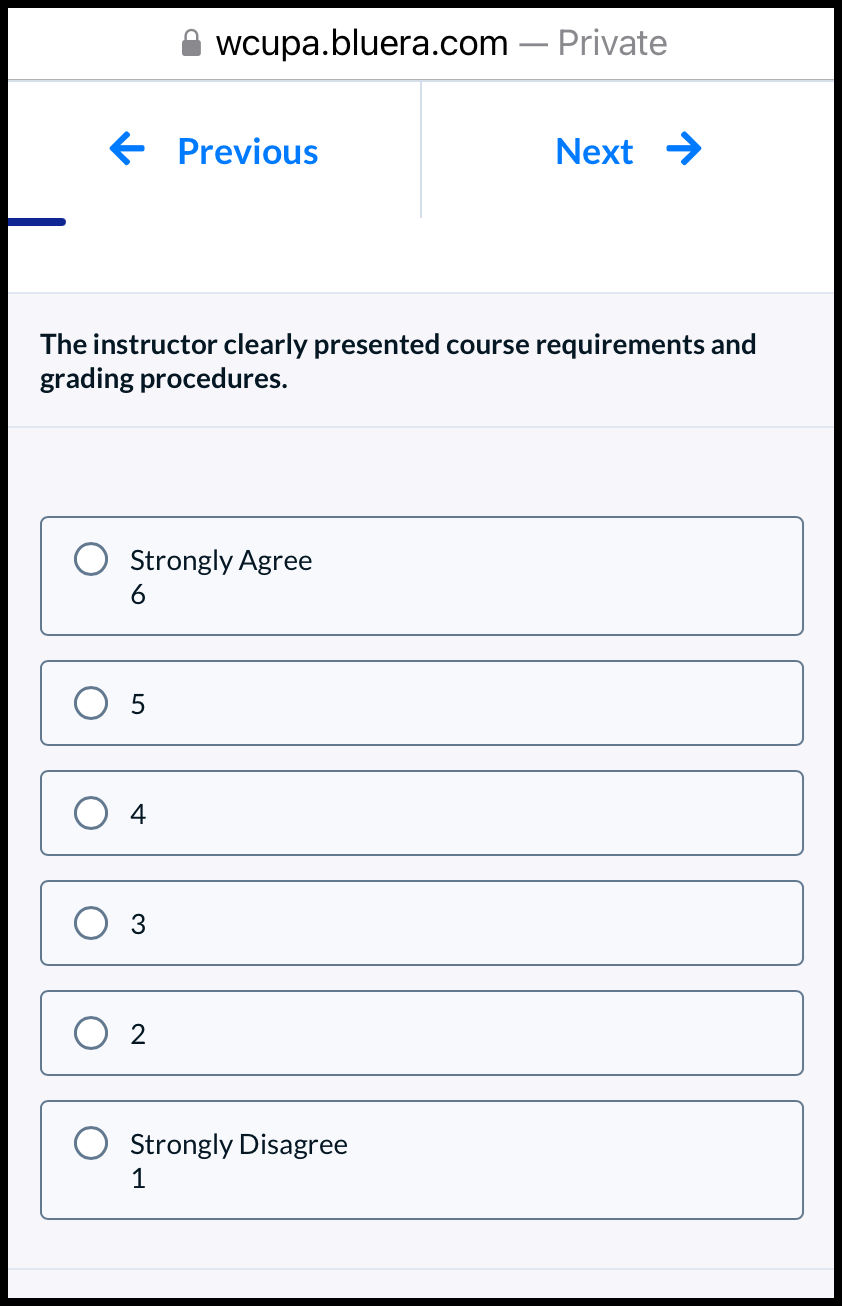
Task: Click the 'Strongly Agree' label text
Action: coord(221,560)
